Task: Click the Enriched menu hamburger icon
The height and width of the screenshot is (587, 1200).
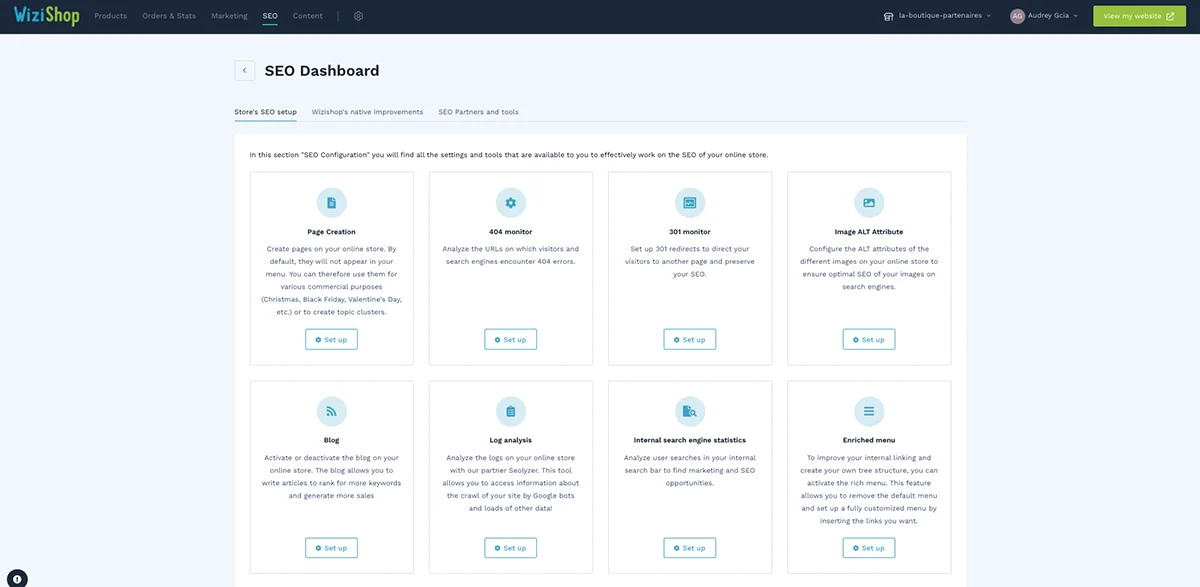Action: pos(869,411)
